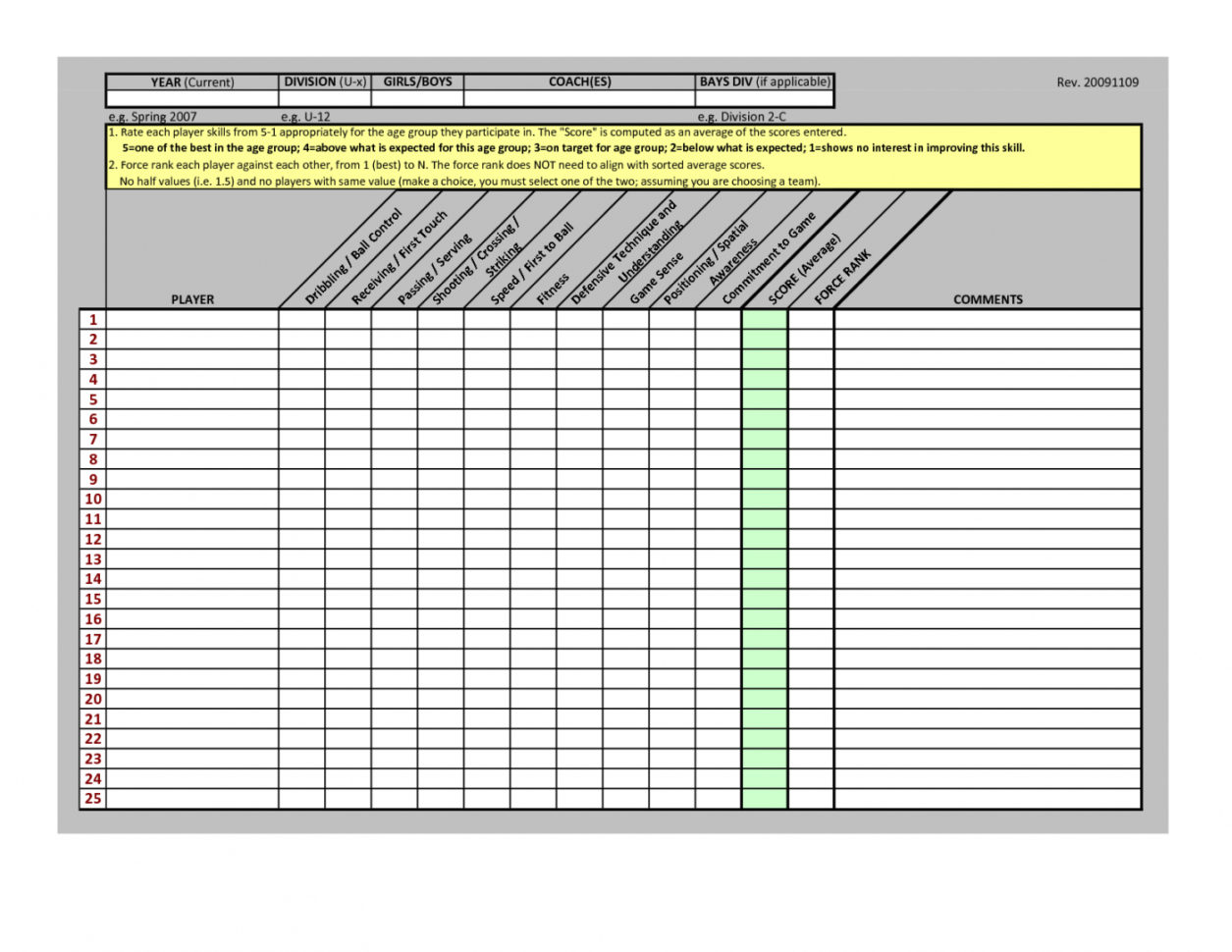Click the GIRLS/BOYS entry field
The height and width of the screenshot is (952, 1232).
(x=417, y=98)
